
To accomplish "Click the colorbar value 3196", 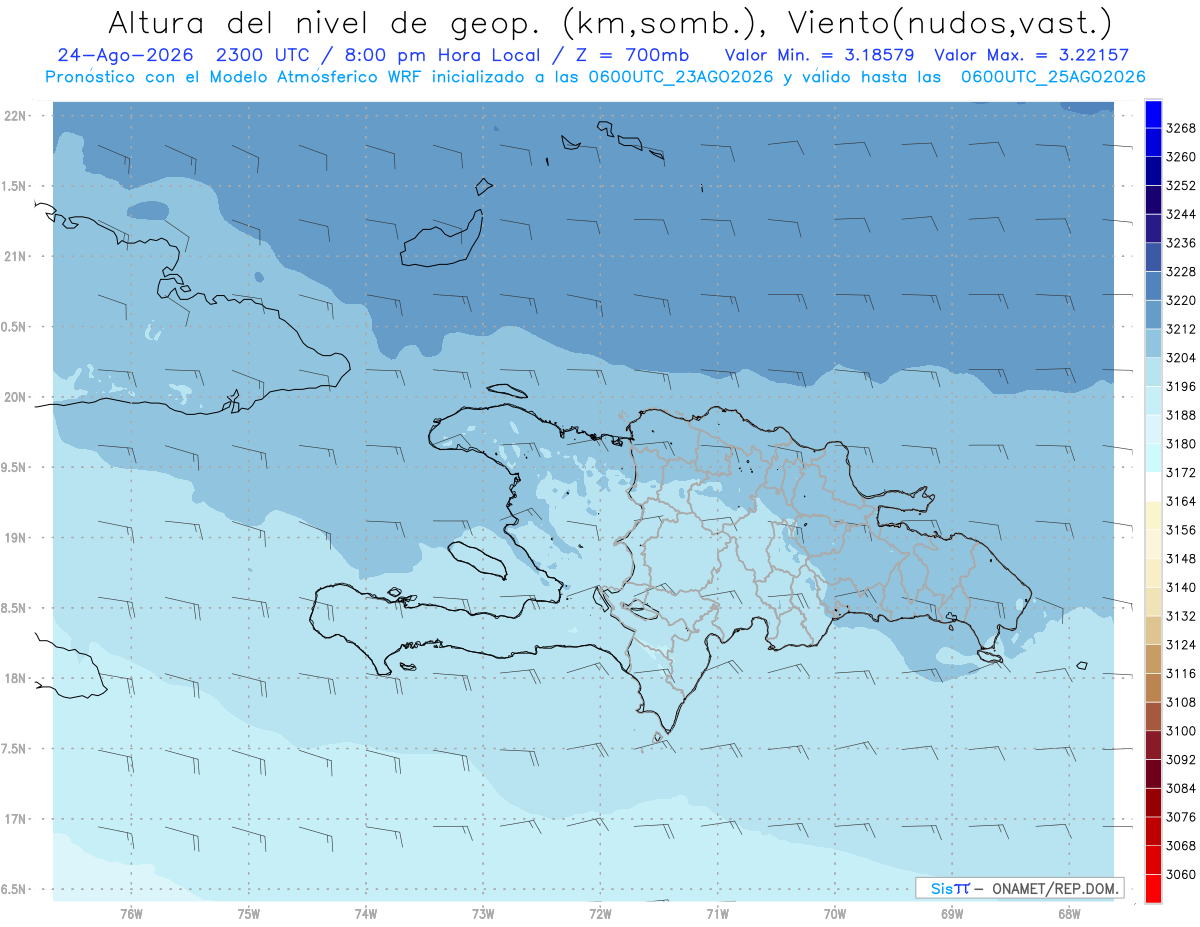I will point(1181,386).
